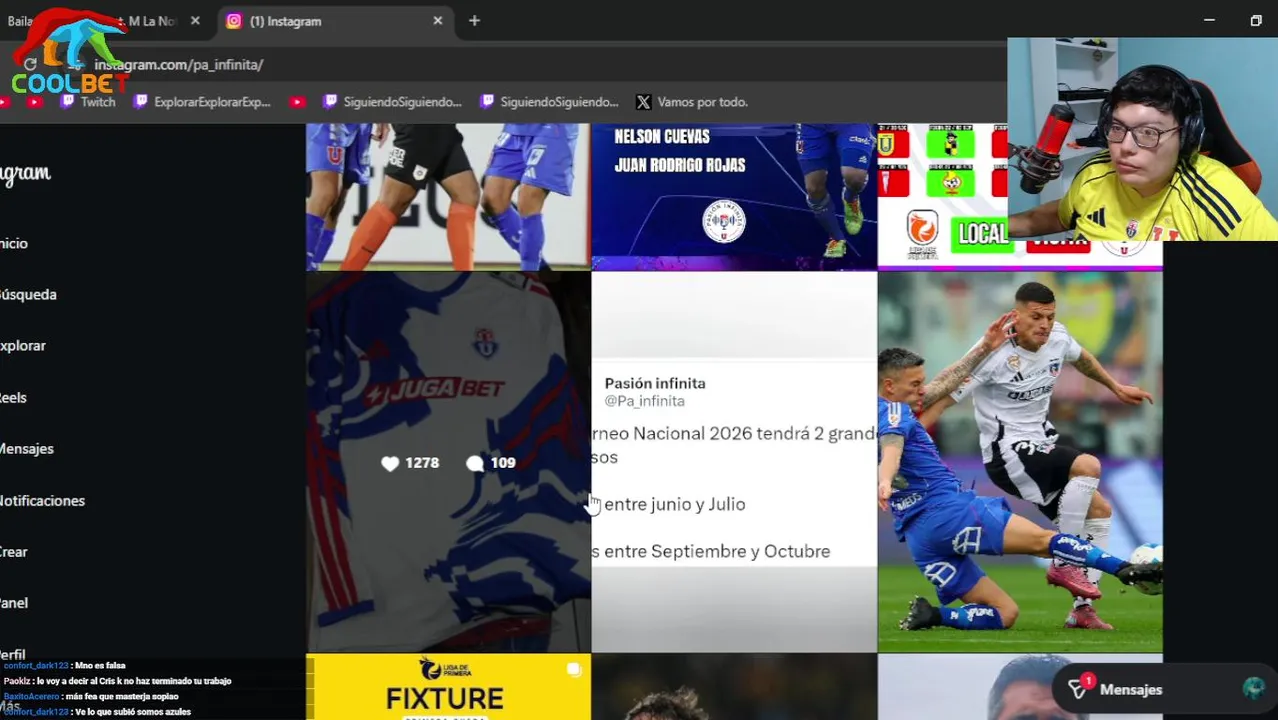Image resolution: width=1278 pixels, height=720 pixels.
Task: Close the first browser tab next to Instagram
Action: tap(195, 21)
